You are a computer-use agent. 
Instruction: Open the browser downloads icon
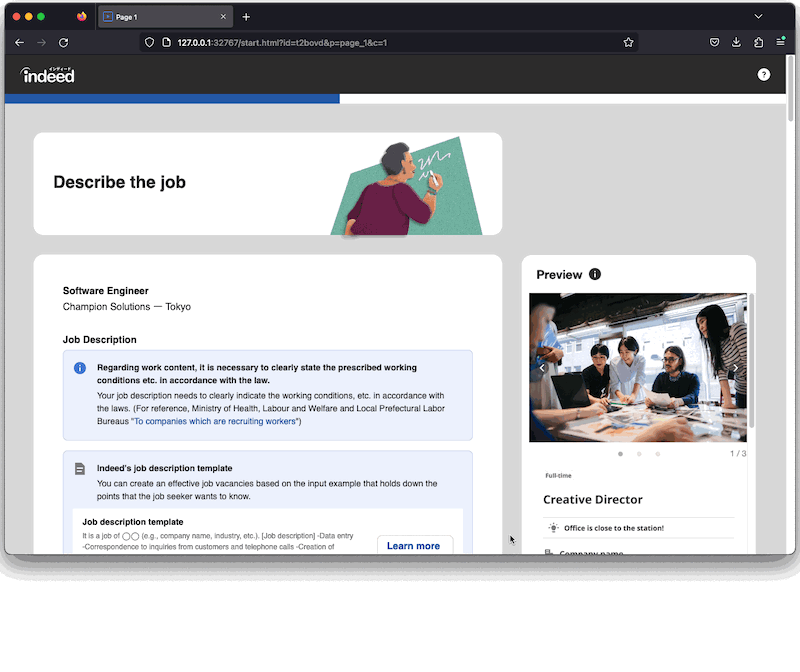736,42
